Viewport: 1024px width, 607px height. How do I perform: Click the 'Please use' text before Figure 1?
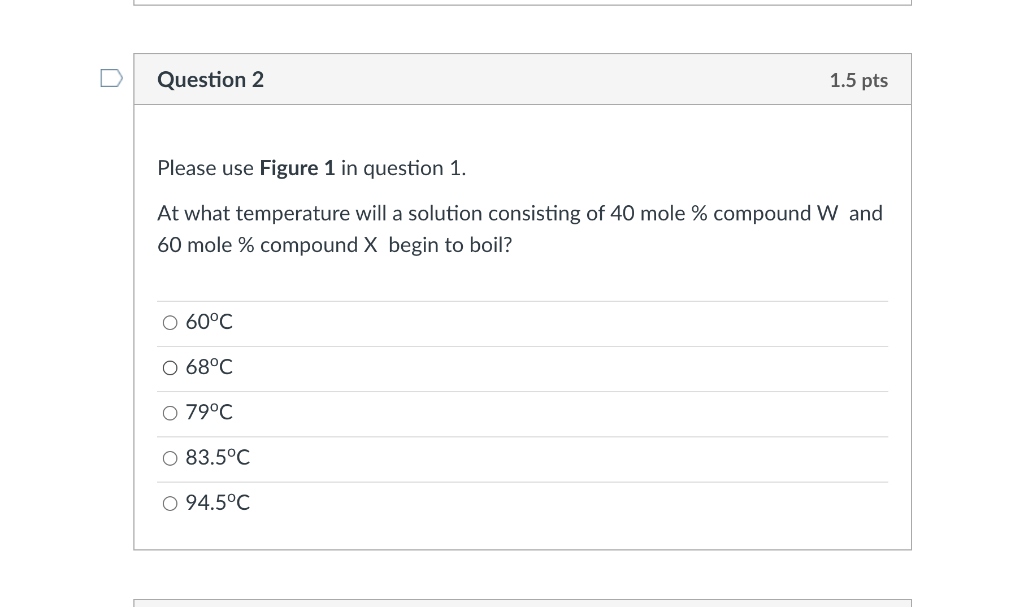(x=206, y=169)
